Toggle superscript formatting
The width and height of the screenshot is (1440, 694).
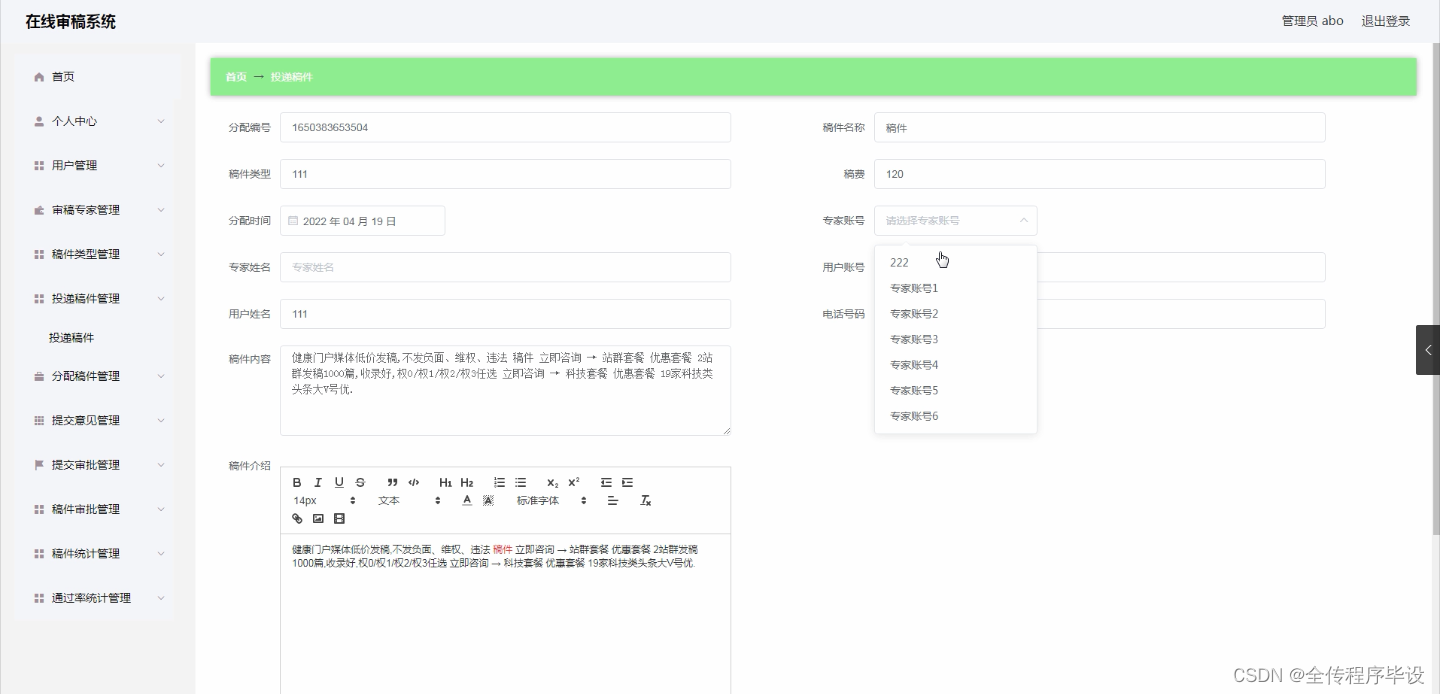pyautogui.click(x=573, y=483)
